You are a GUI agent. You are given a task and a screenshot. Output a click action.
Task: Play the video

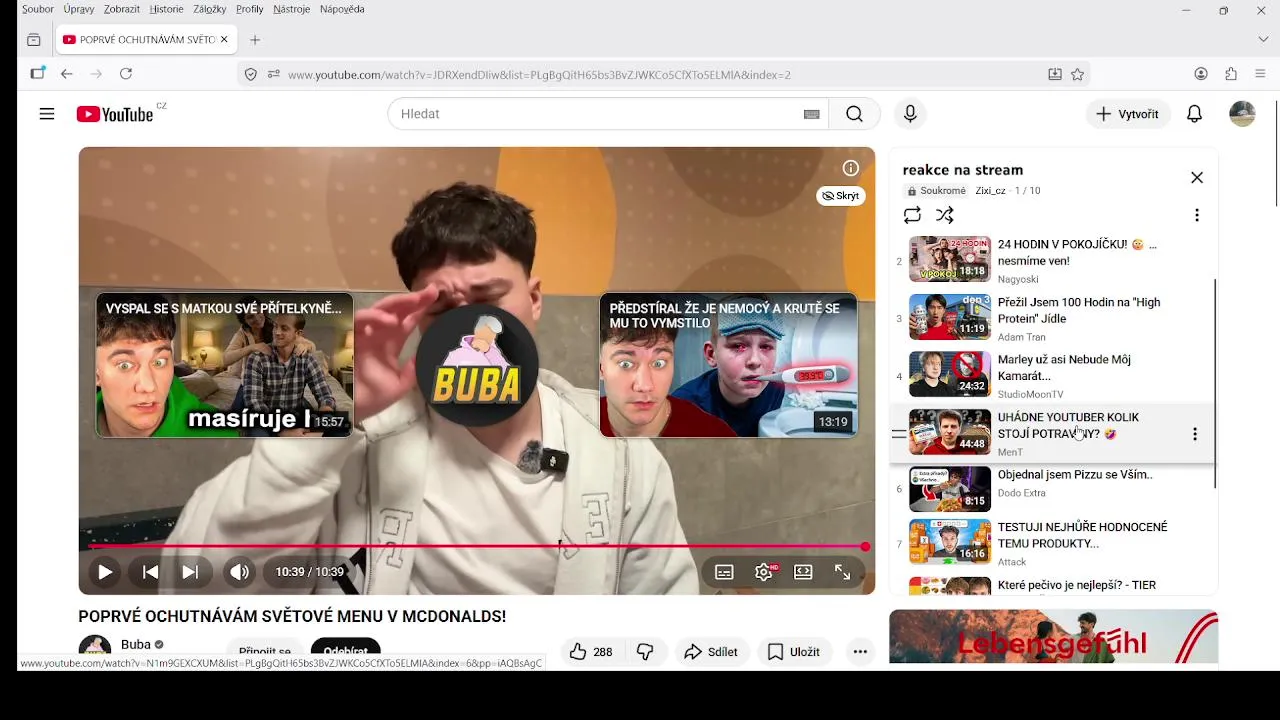[x=105, y=572]
